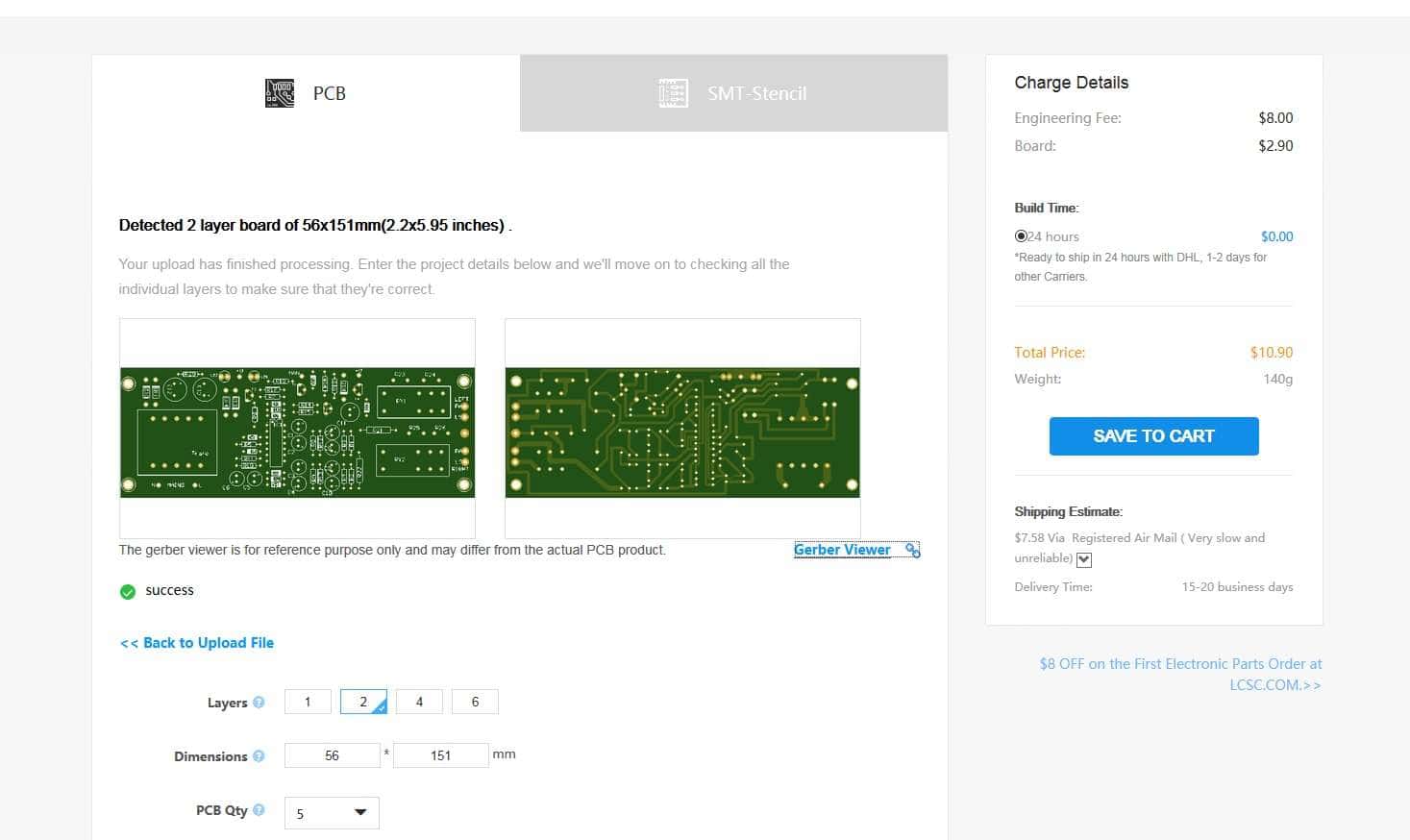Click the Engineering Fee amount $8.00
The image size is (1410, 840).
pos(1275,118)
